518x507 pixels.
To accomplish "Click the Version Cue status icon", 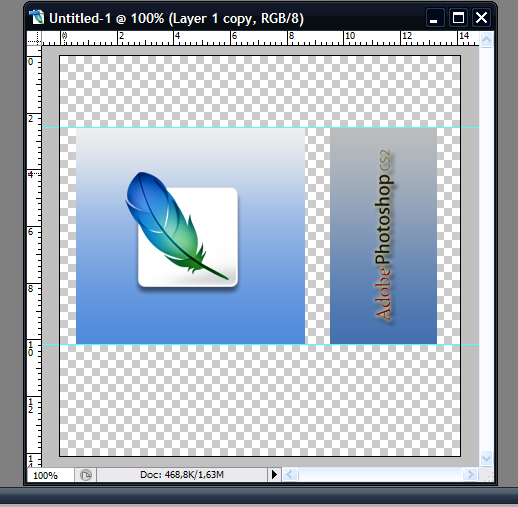I will [86, 475].
